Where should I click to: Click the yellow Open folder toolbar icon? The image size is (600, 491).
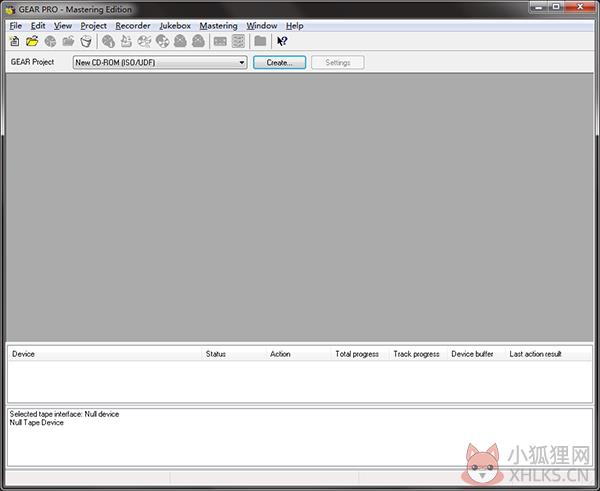coord(32,41)
